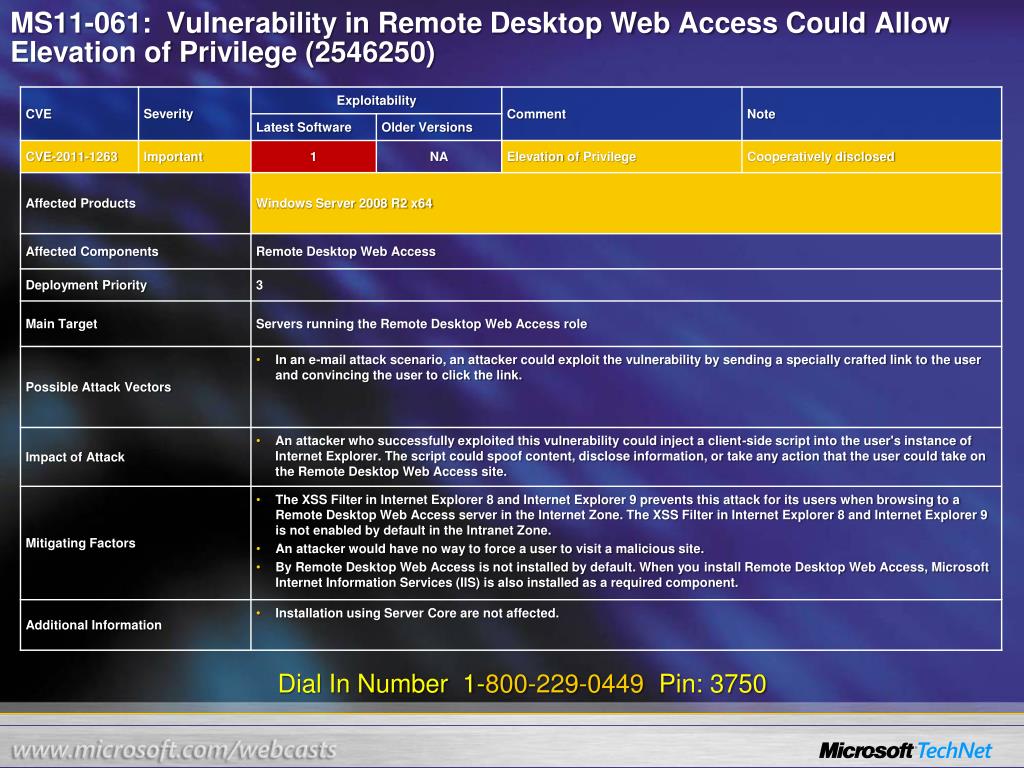Click the deployment priority value 3
The width and height of the screenshot is (1024, 768).
259,285
